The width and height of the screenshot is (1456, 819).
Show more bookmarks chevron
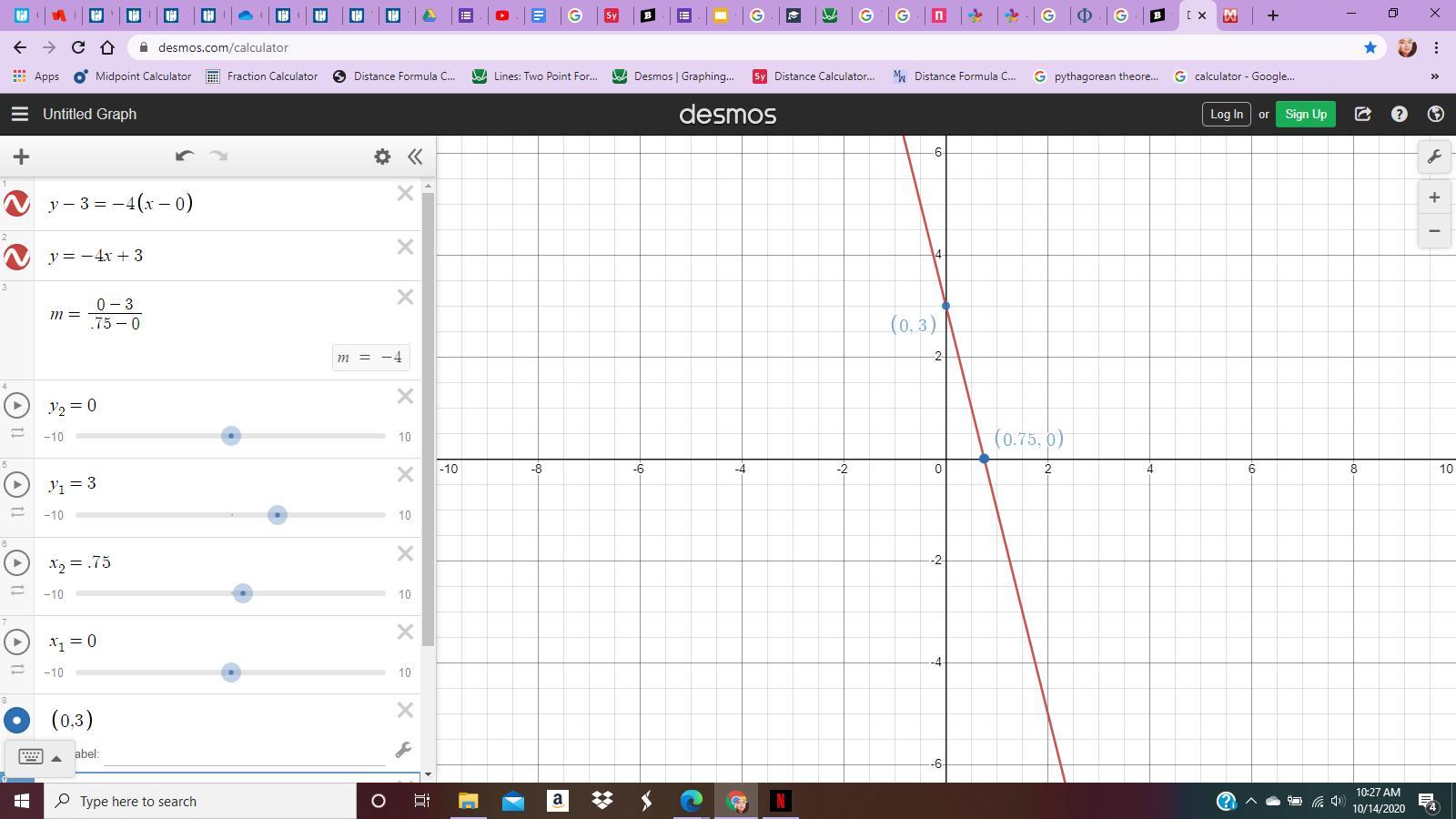[x=1435, y=76]
